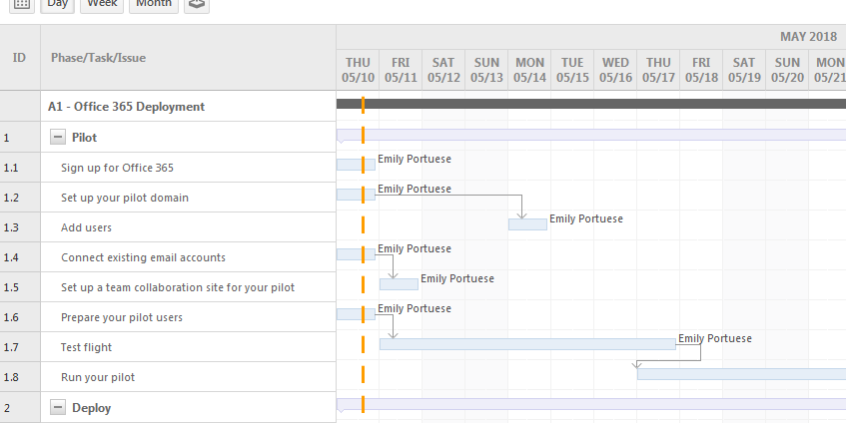Click the Run your pilot Gantt bar
This screenshot has height=423, width=846.
(740, 374)
